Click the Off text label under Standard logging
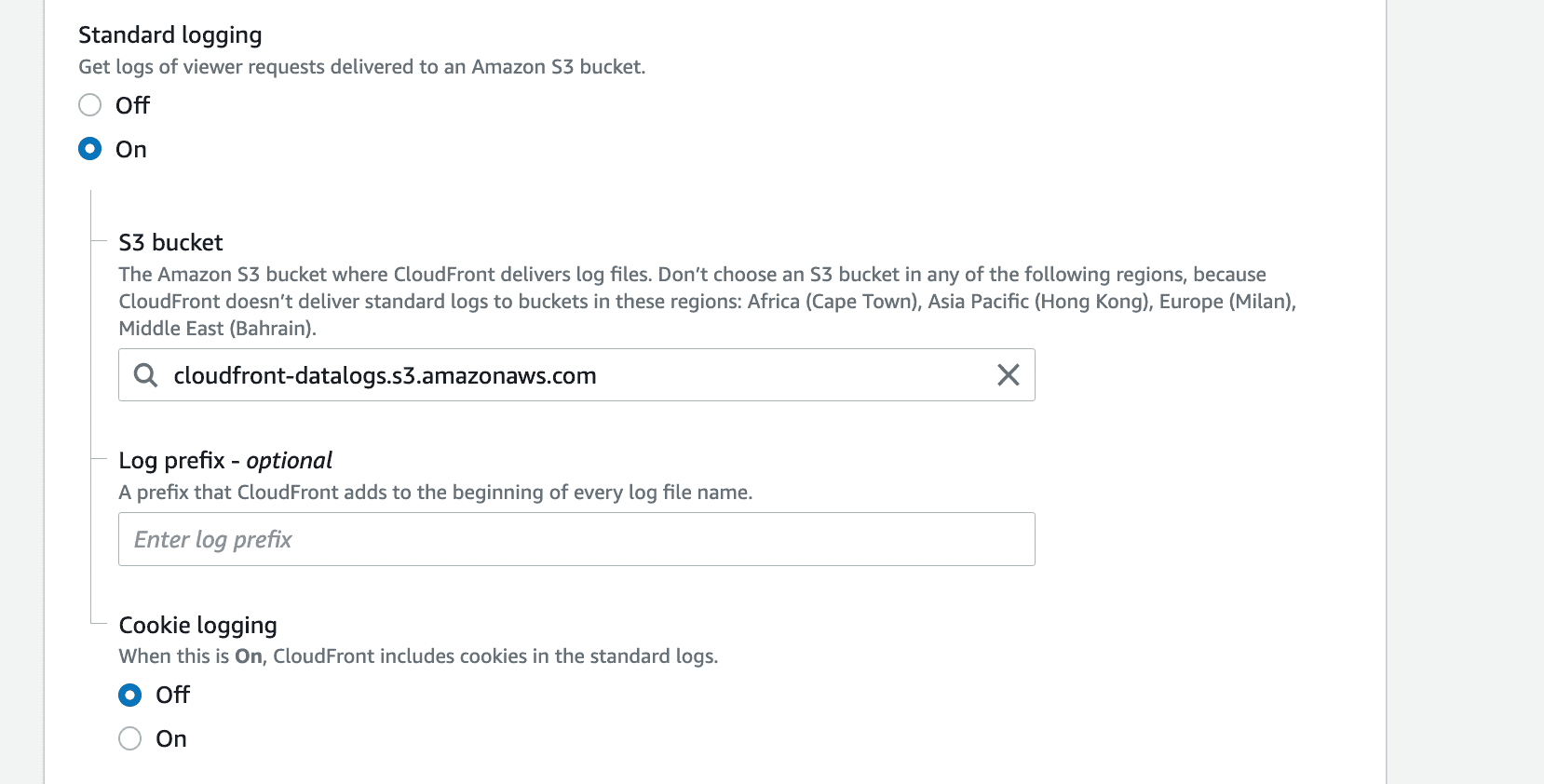 pyautogui.click(x=132, y=105)
